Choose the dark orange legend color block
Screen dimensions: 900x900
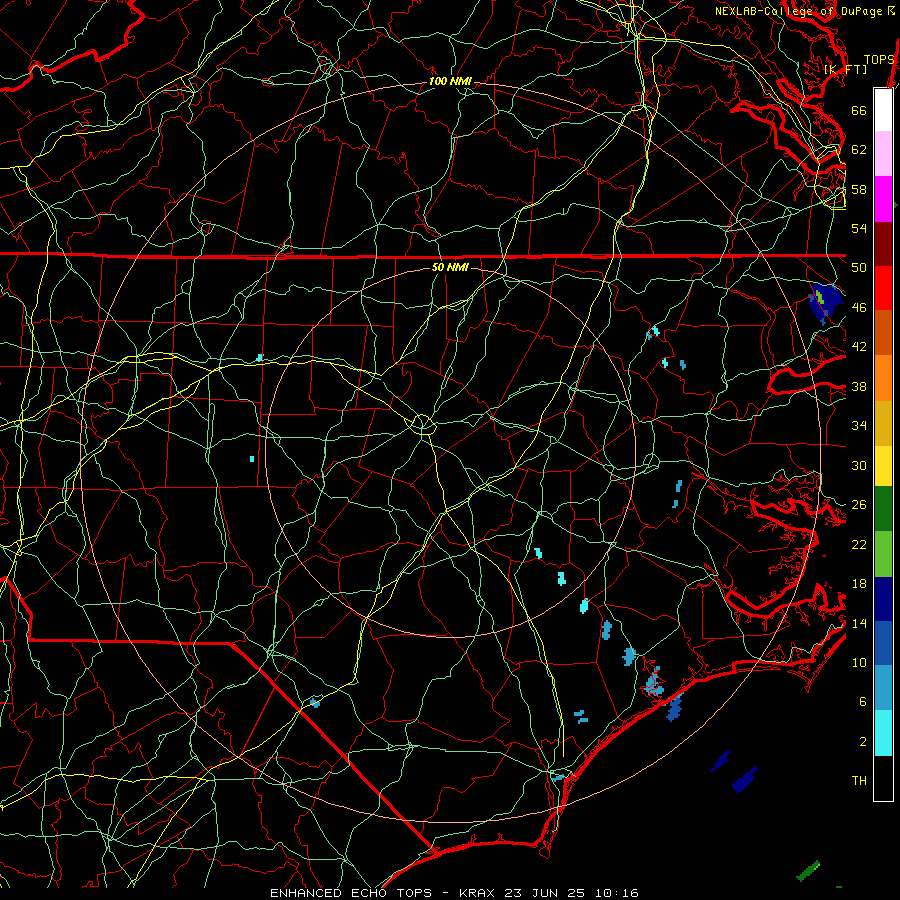[883, 333]
